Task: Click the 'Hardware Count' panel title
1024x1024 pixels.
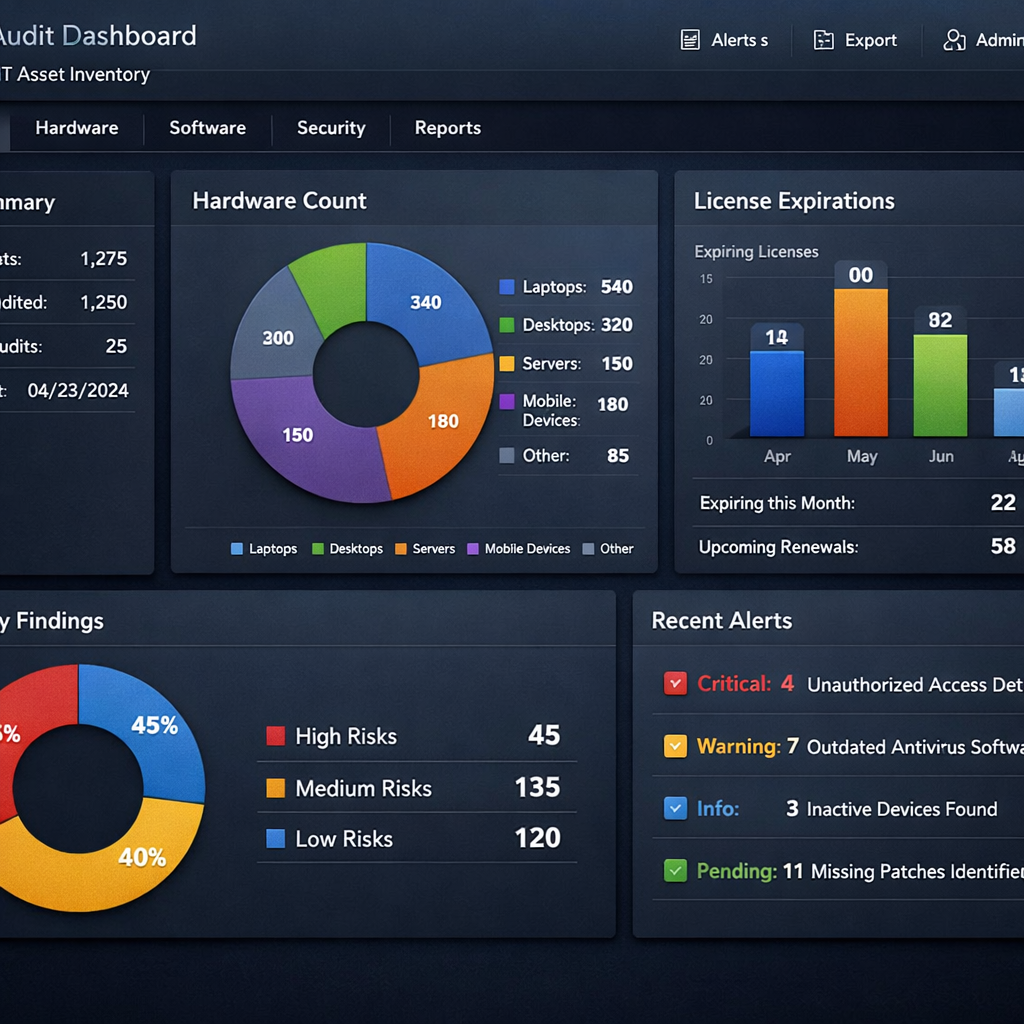Action: pyautogui.click(x=280, y=200)
